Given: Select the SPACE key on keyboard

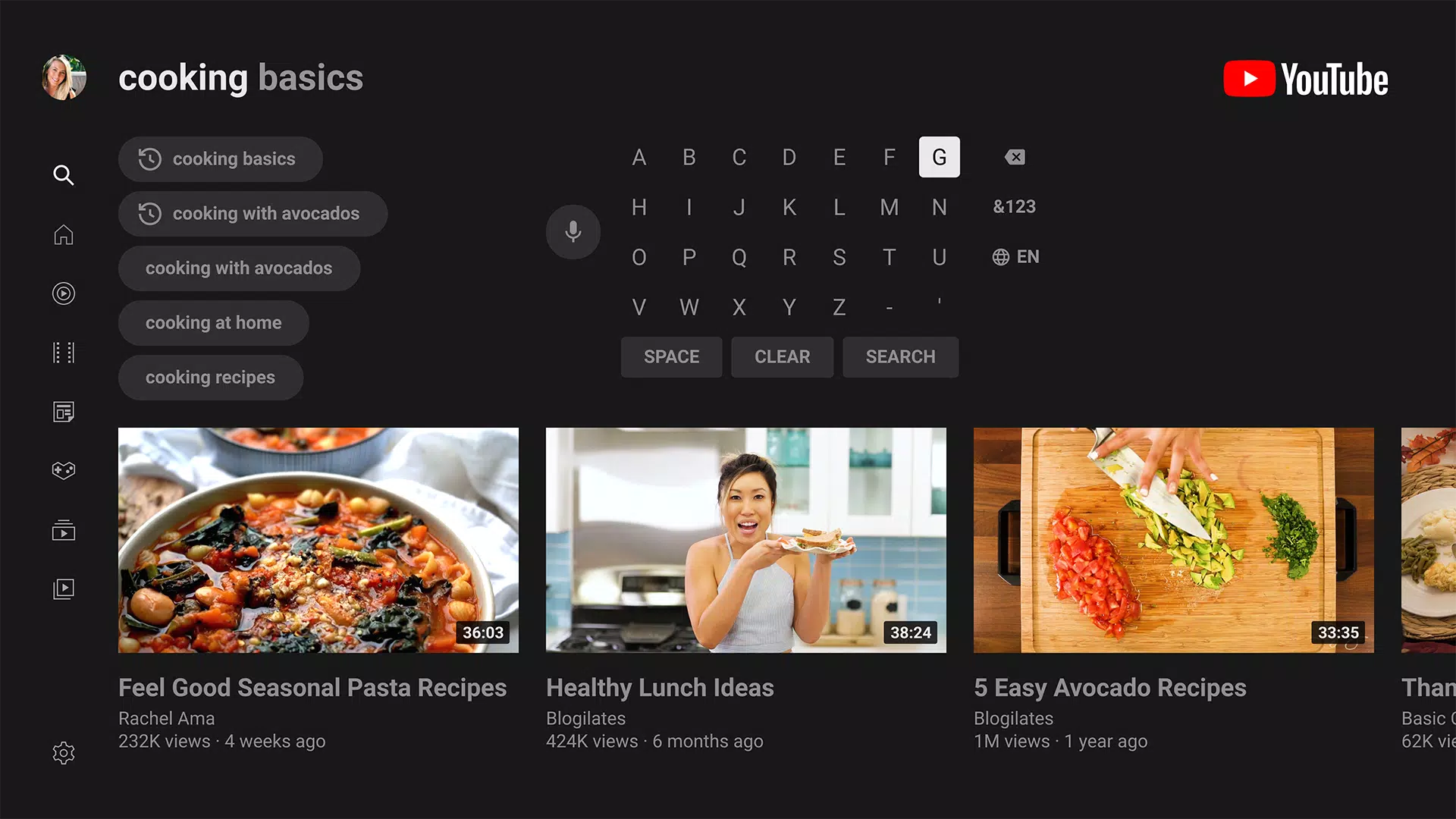Looking at the screenshot, I should pos(671,356).
